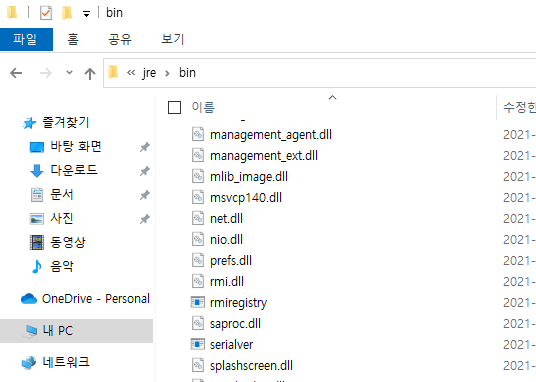Click the Properties checkmark icon in quick access toolbar
This screenshot has width=536, height=382.
[x=46, y=13]
